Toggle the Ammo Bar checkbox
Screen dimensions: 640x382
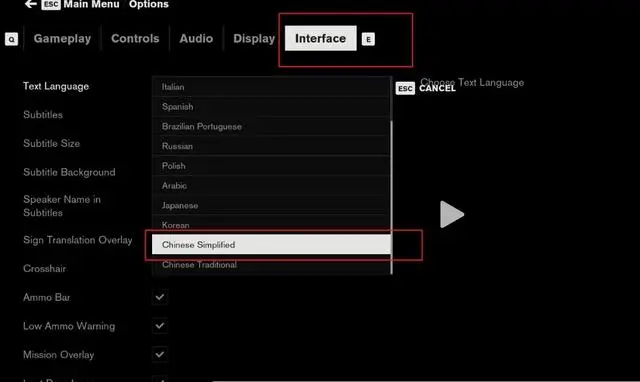(x=160, y=297)
